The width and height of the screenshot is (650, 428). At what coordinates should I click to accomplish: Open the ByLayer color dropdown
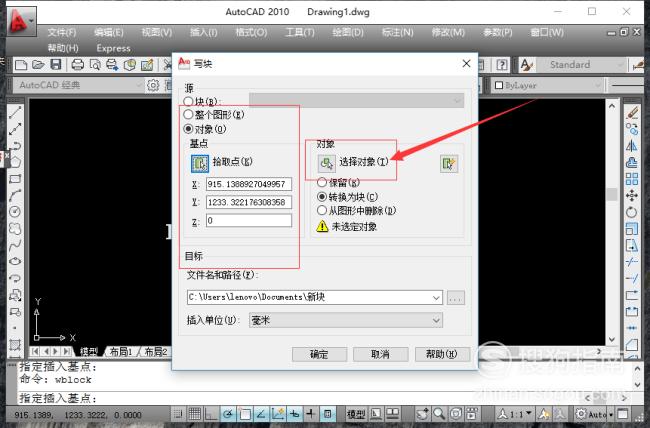click(597, 85)
